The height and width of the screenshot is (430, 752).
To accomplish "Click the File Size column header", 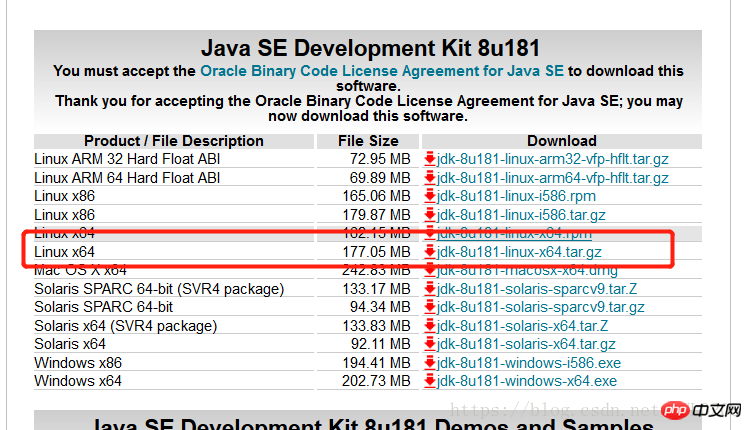I will [368, 141].
